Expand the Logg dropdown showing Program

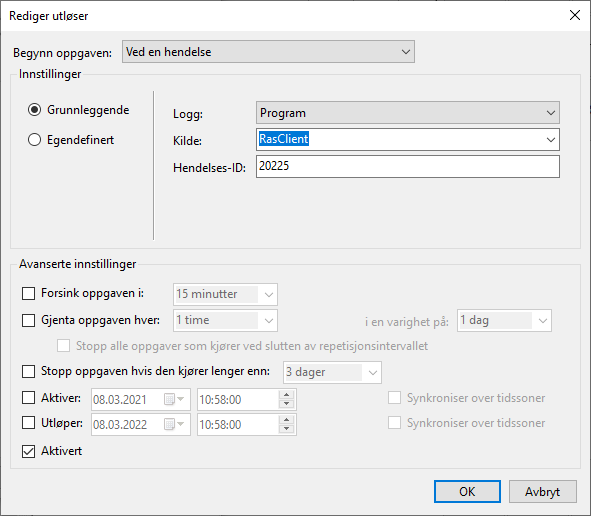(408, 113)
